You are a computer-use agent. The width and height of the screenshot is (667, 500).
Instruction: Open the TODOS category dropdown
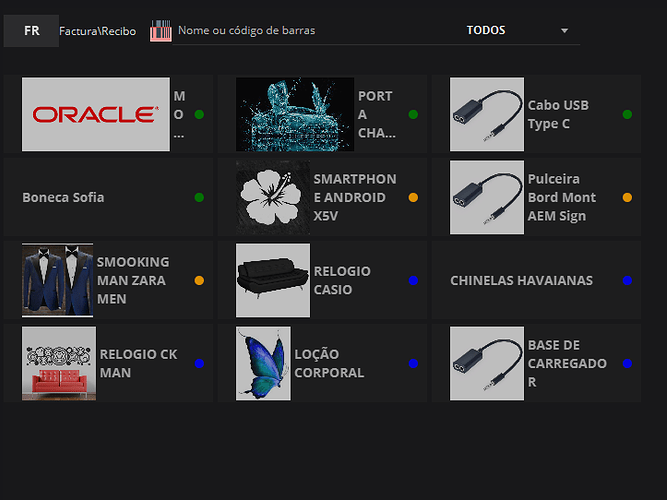click(x=516, y=31)
